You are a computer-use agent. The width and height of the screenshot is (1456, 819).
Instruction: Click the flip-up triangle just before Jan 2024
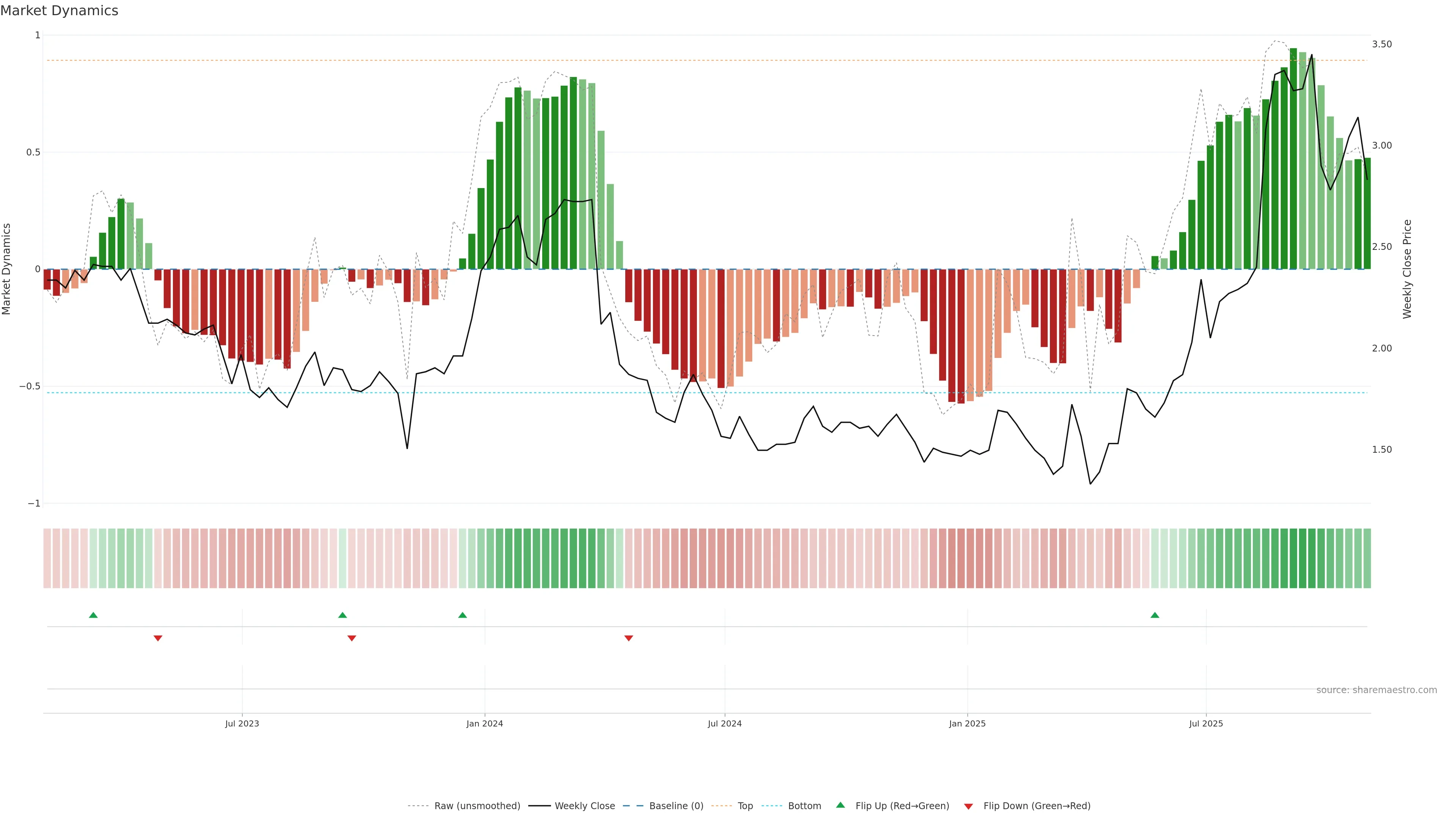tap(462, 615)
